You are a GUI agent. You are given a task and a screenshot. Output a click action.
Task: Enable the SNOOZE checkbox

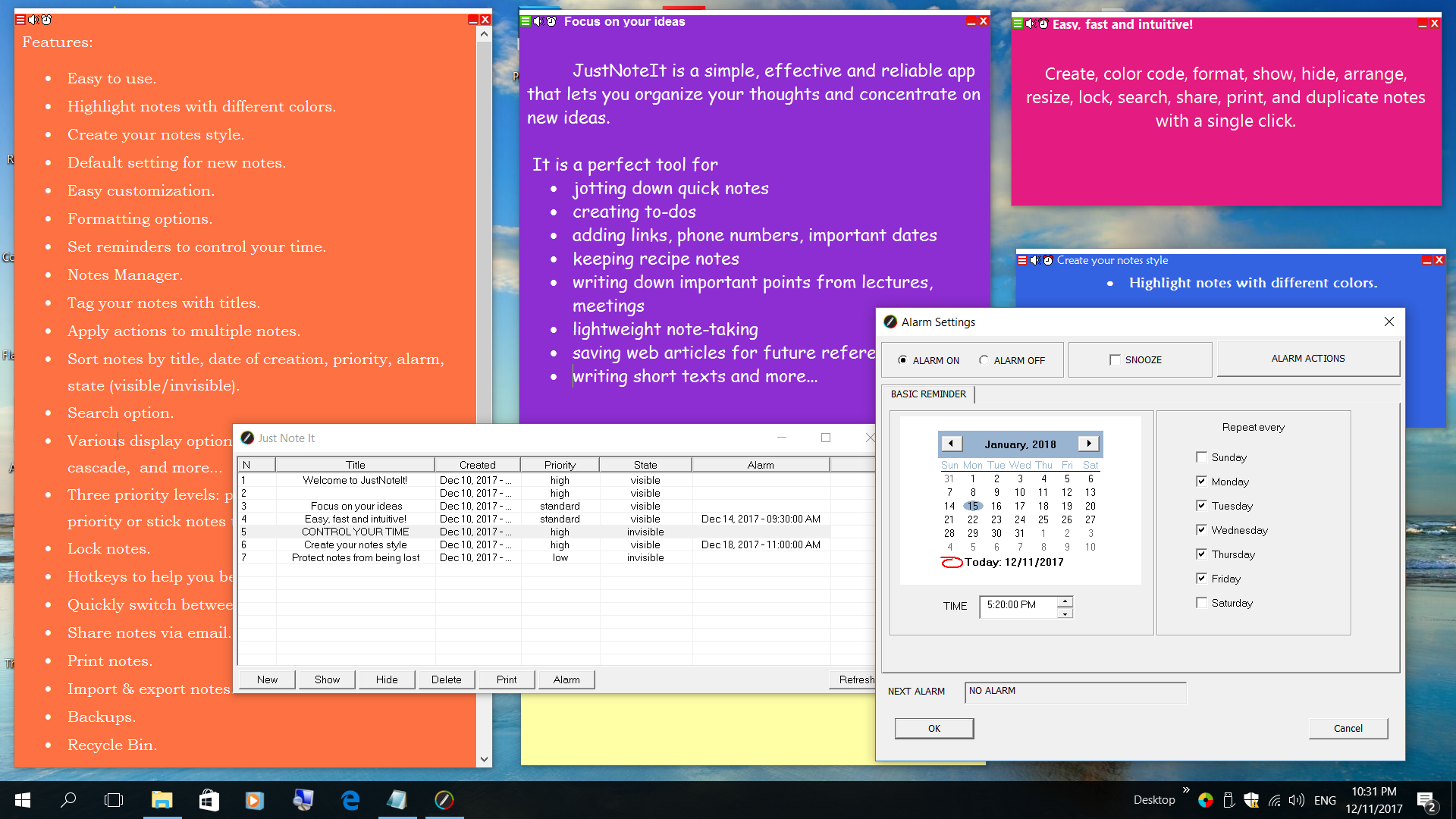(x=1115, y=359)
